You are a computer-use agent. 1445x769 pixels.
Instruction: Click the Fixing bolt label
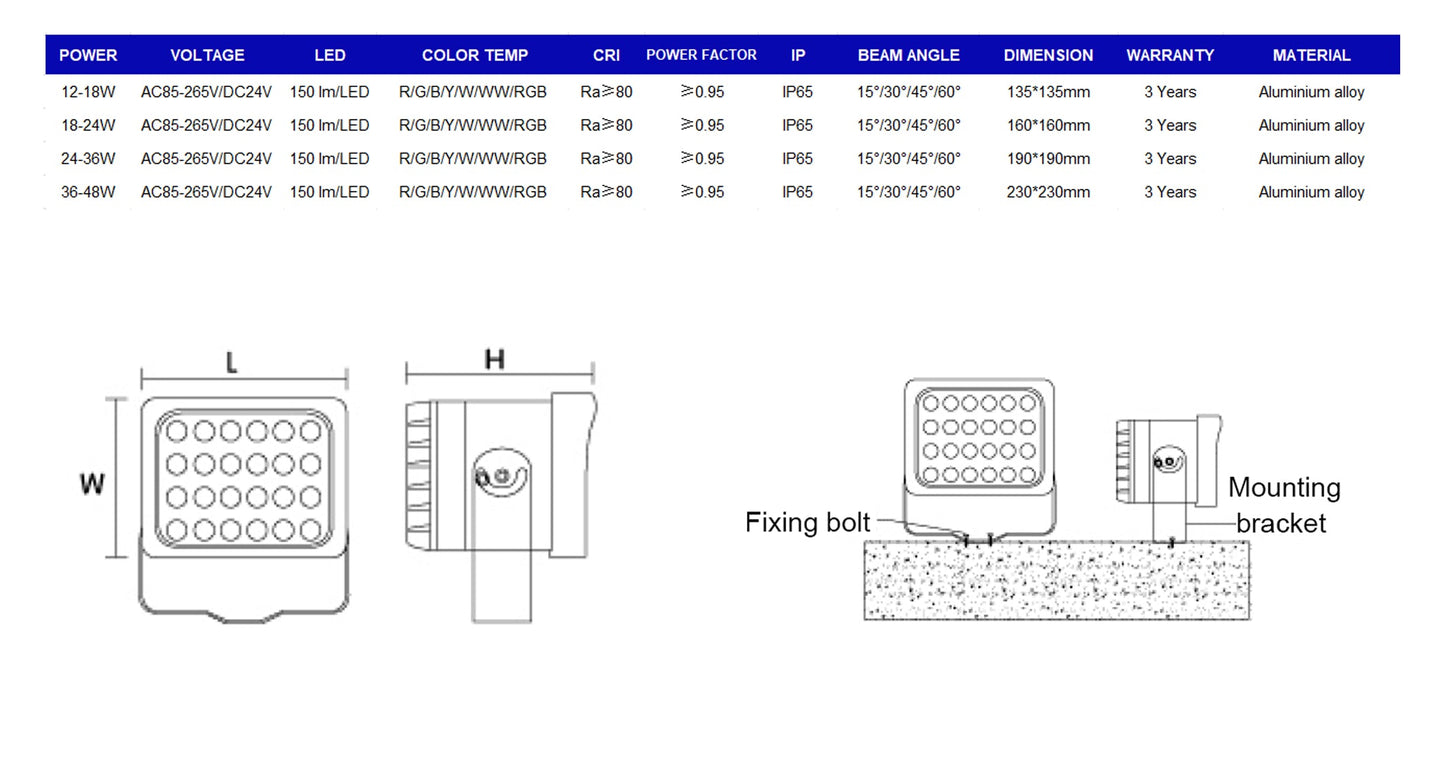pos(807,523)
